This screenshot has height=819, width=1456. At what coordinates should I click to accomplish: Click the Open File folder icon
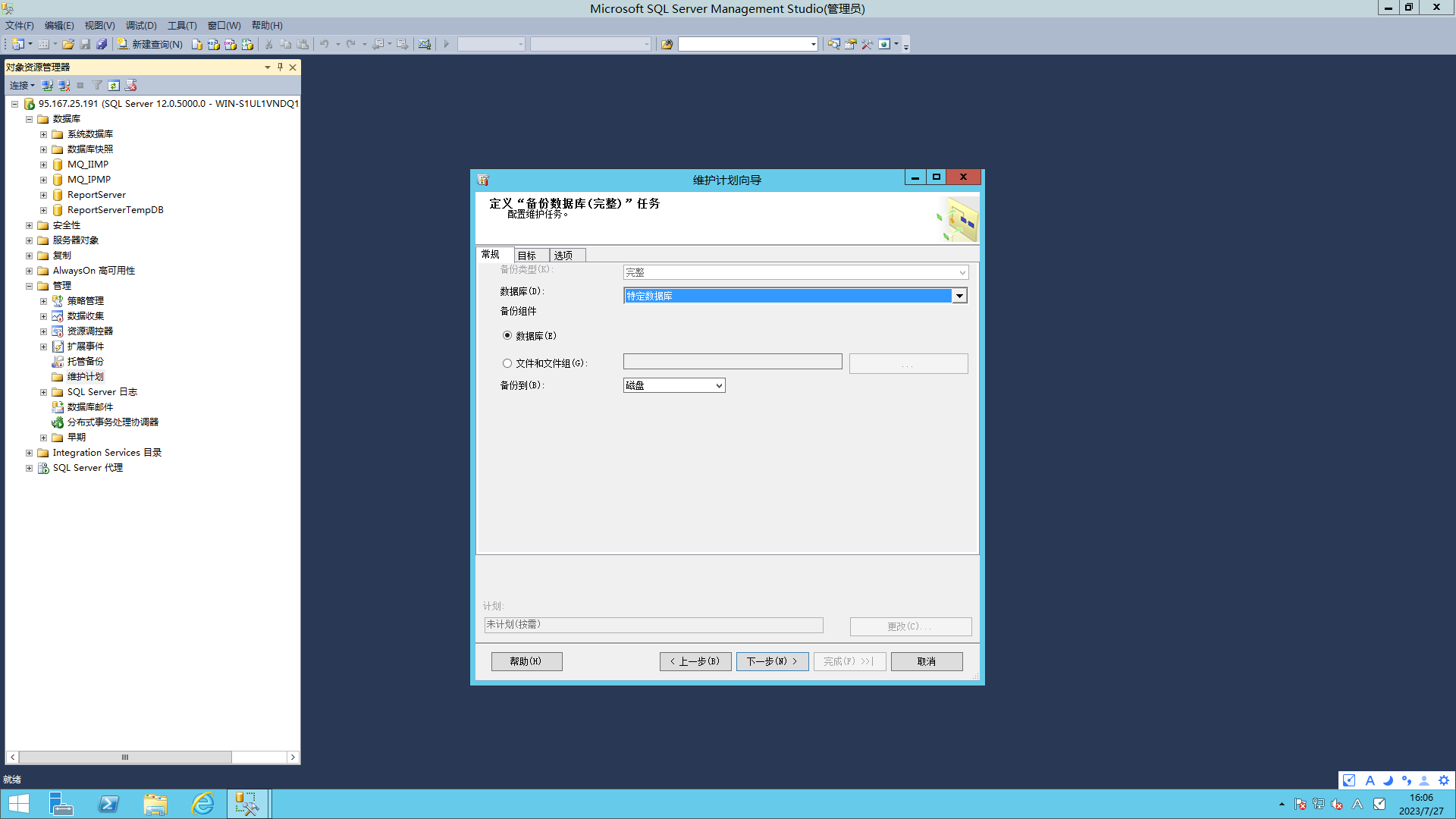68,44
